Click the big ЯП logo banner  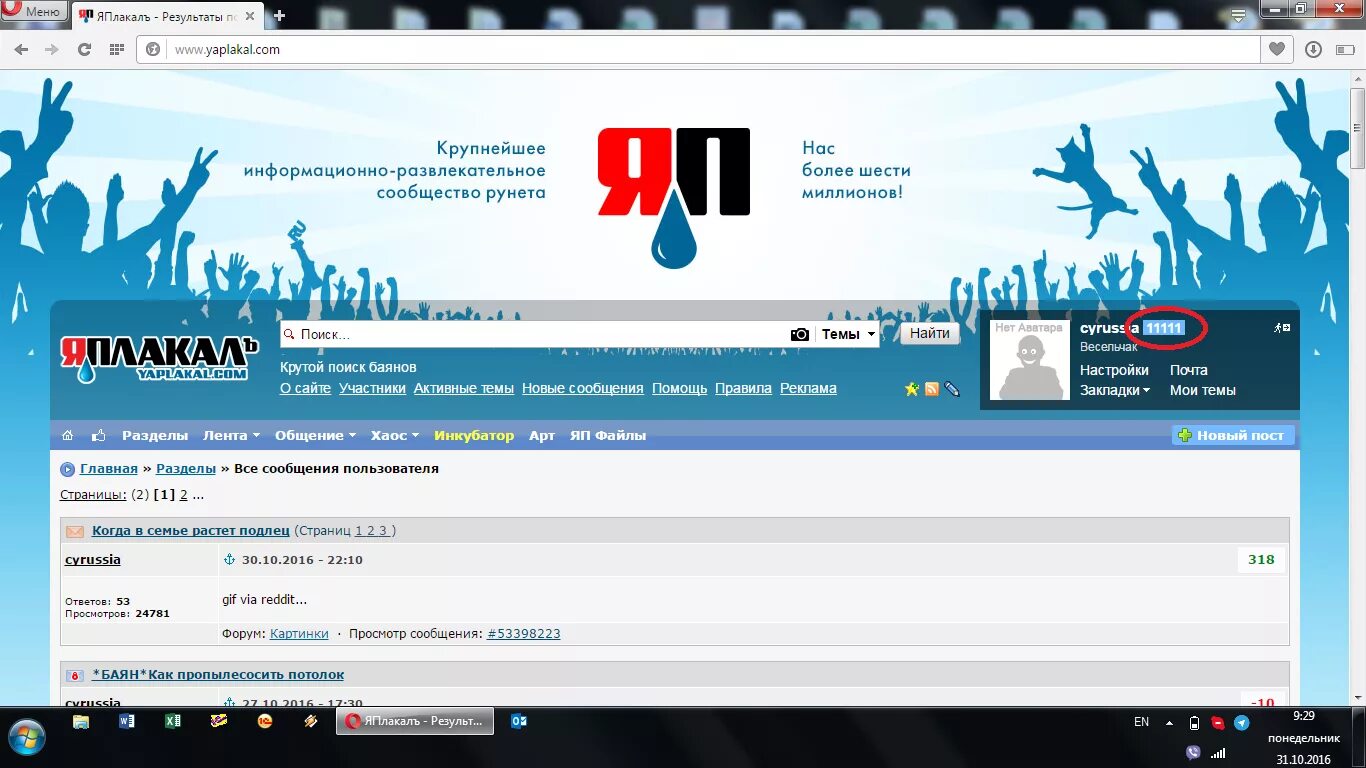click(674, 197)
